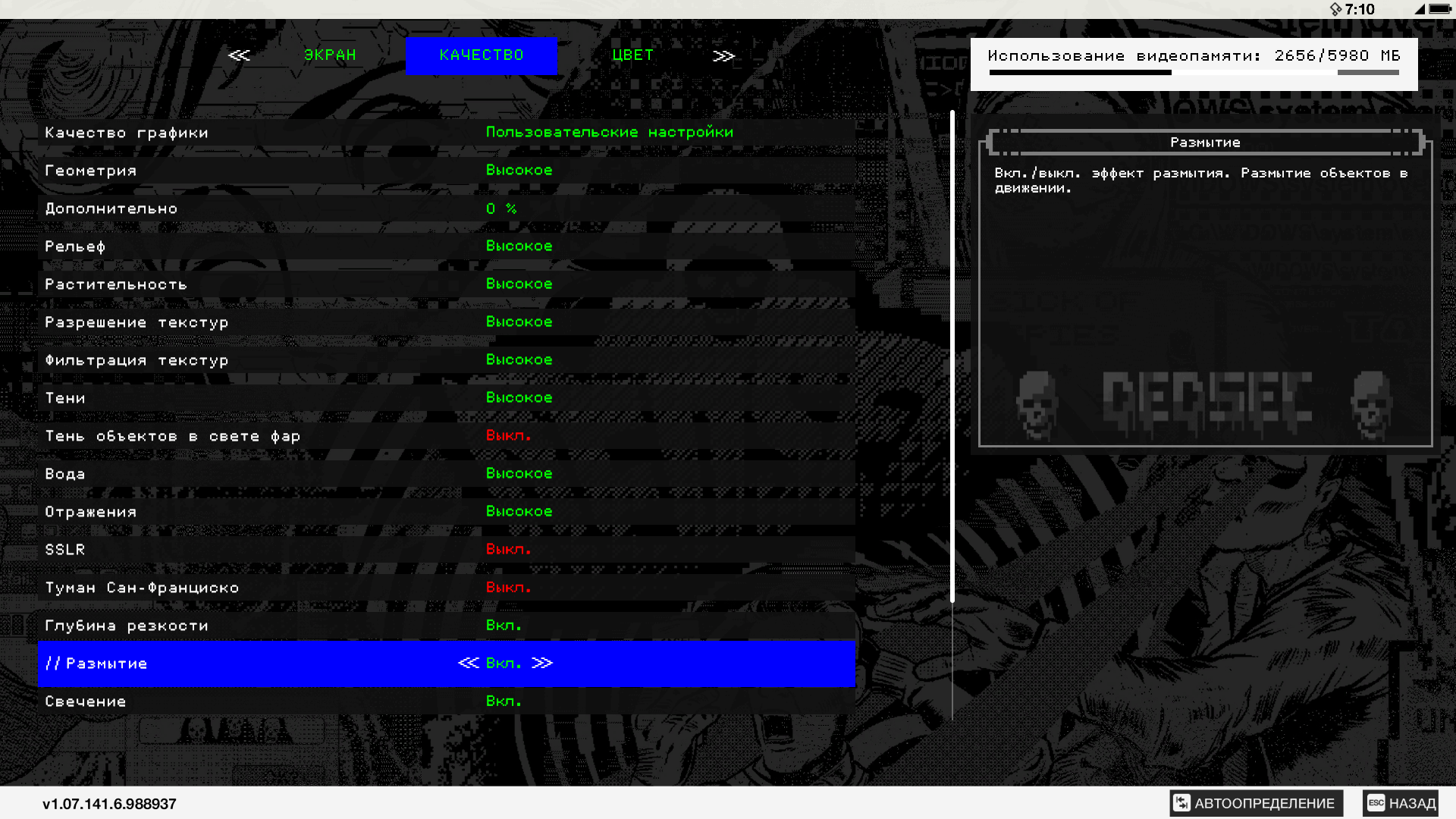The width and height of the screenshot is (1456, 819).
Task: Switch to the ЦВЕТ tab
Action: tap(632, 55)
